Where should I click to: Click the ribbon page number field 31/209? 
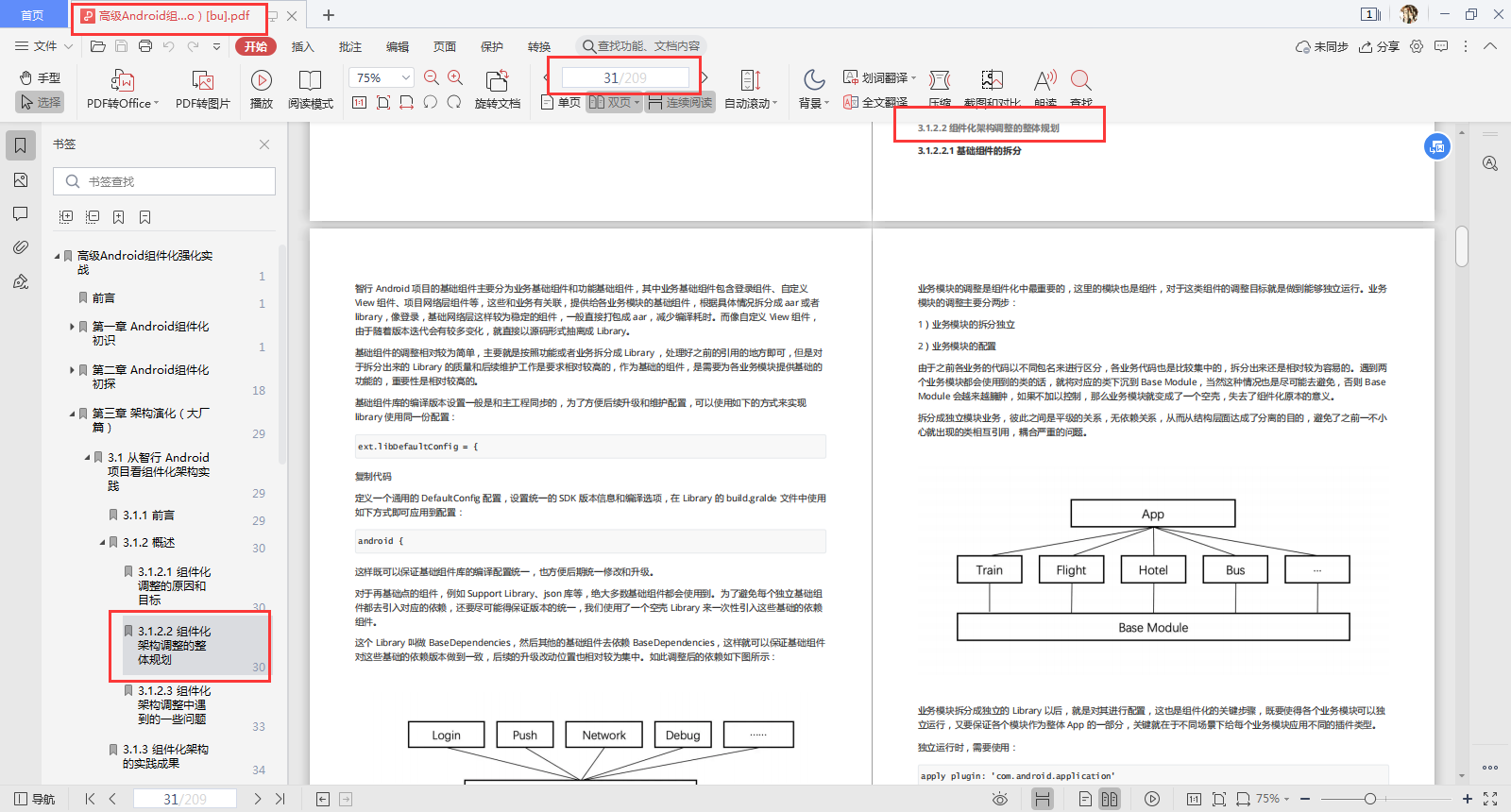(625, 77)
